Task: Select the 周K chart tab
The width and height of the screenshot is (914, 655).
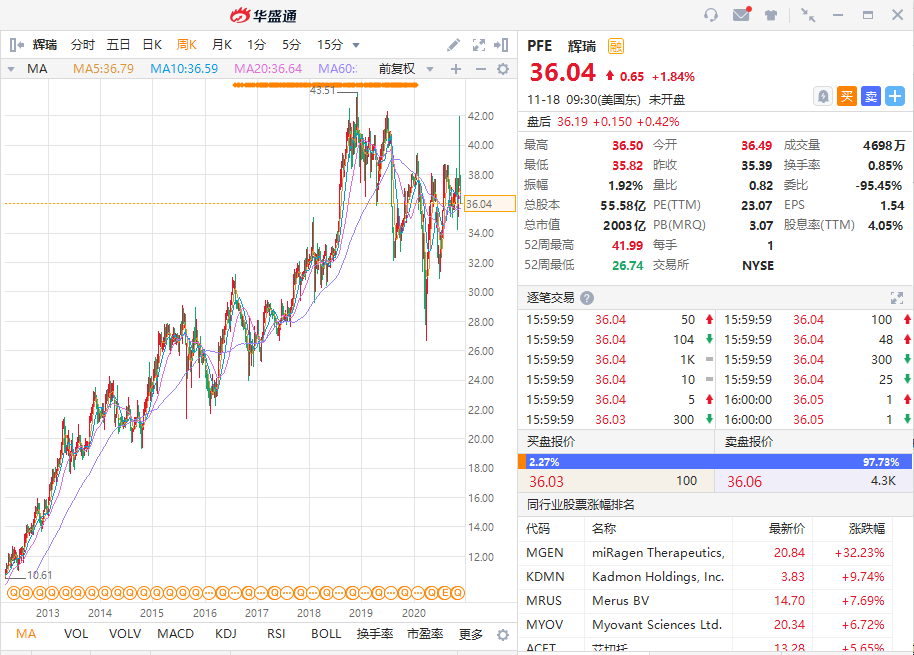Action: (x=187, y=45)
